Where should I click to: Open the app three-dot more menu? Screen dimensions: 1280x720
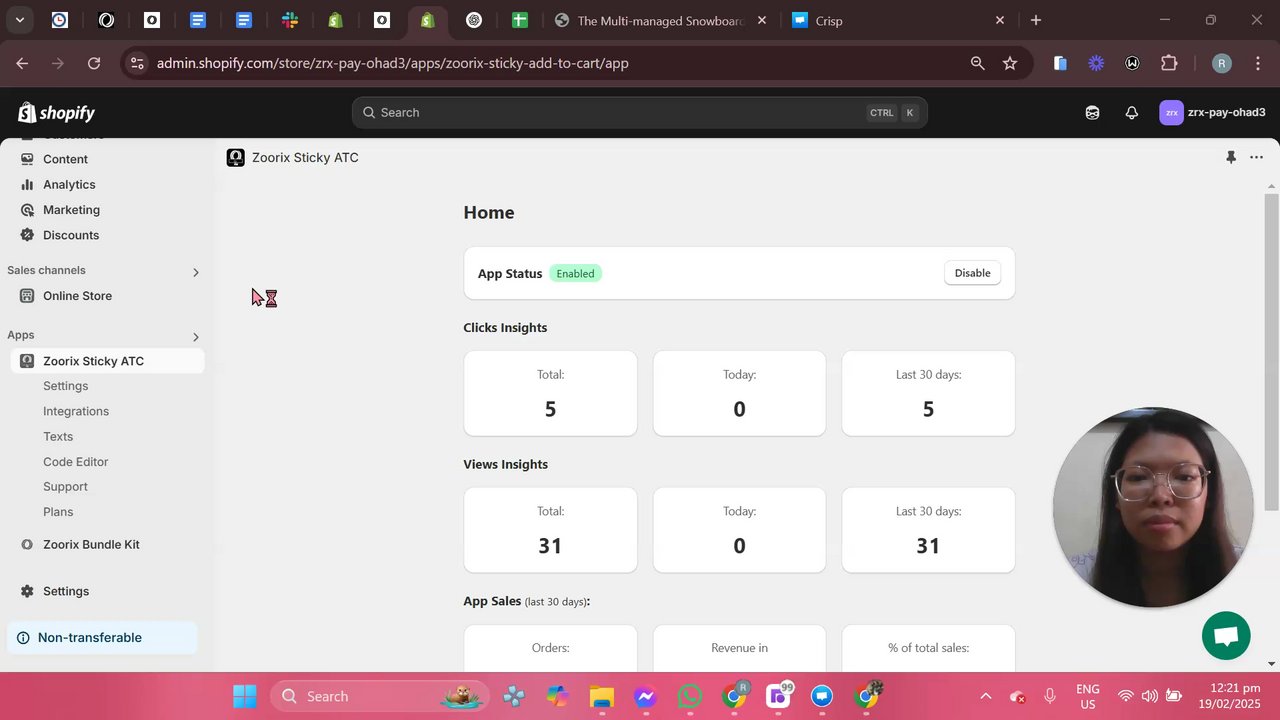(1256, 158)
